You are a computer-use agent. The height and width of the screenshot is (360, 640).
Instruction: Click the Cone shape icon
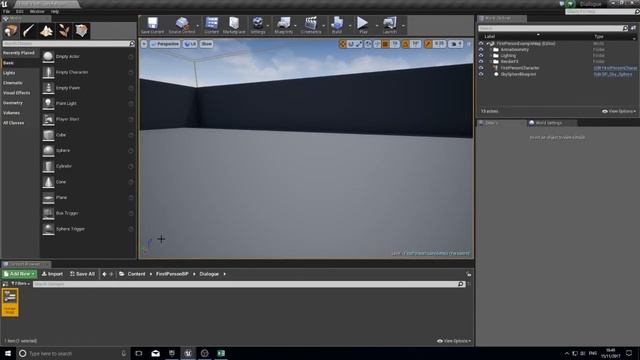click(48, 182)
